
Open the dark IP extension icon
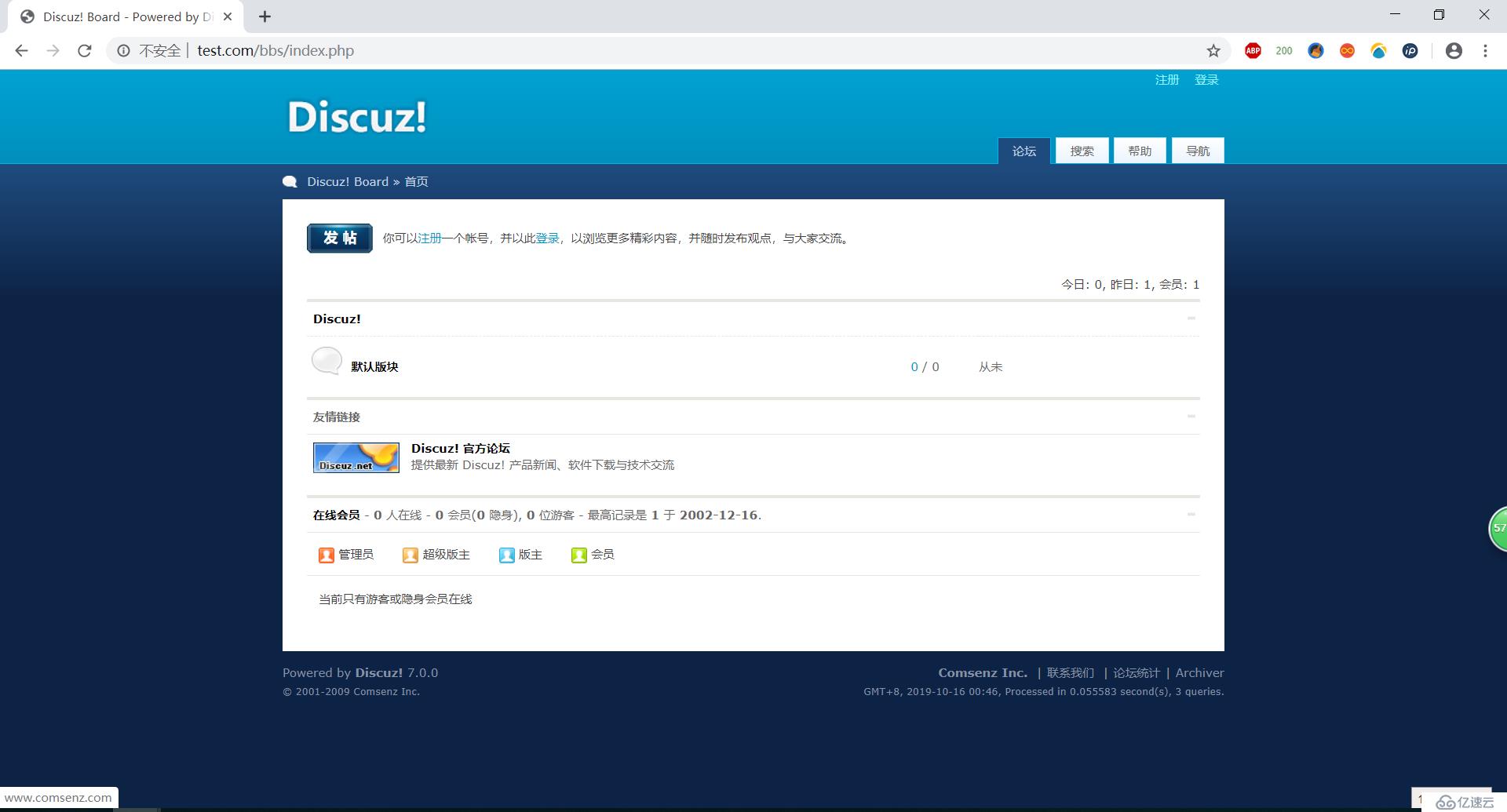[x=1410, y=51]
